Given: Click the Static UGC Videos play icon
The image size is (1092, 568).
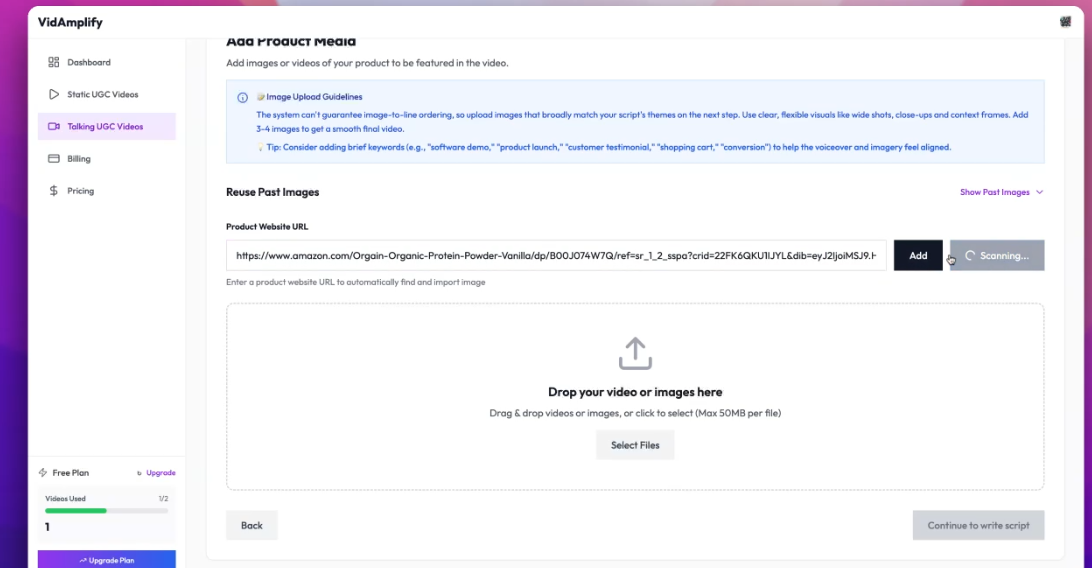Looking at the screenshot, I should [54, 95].
